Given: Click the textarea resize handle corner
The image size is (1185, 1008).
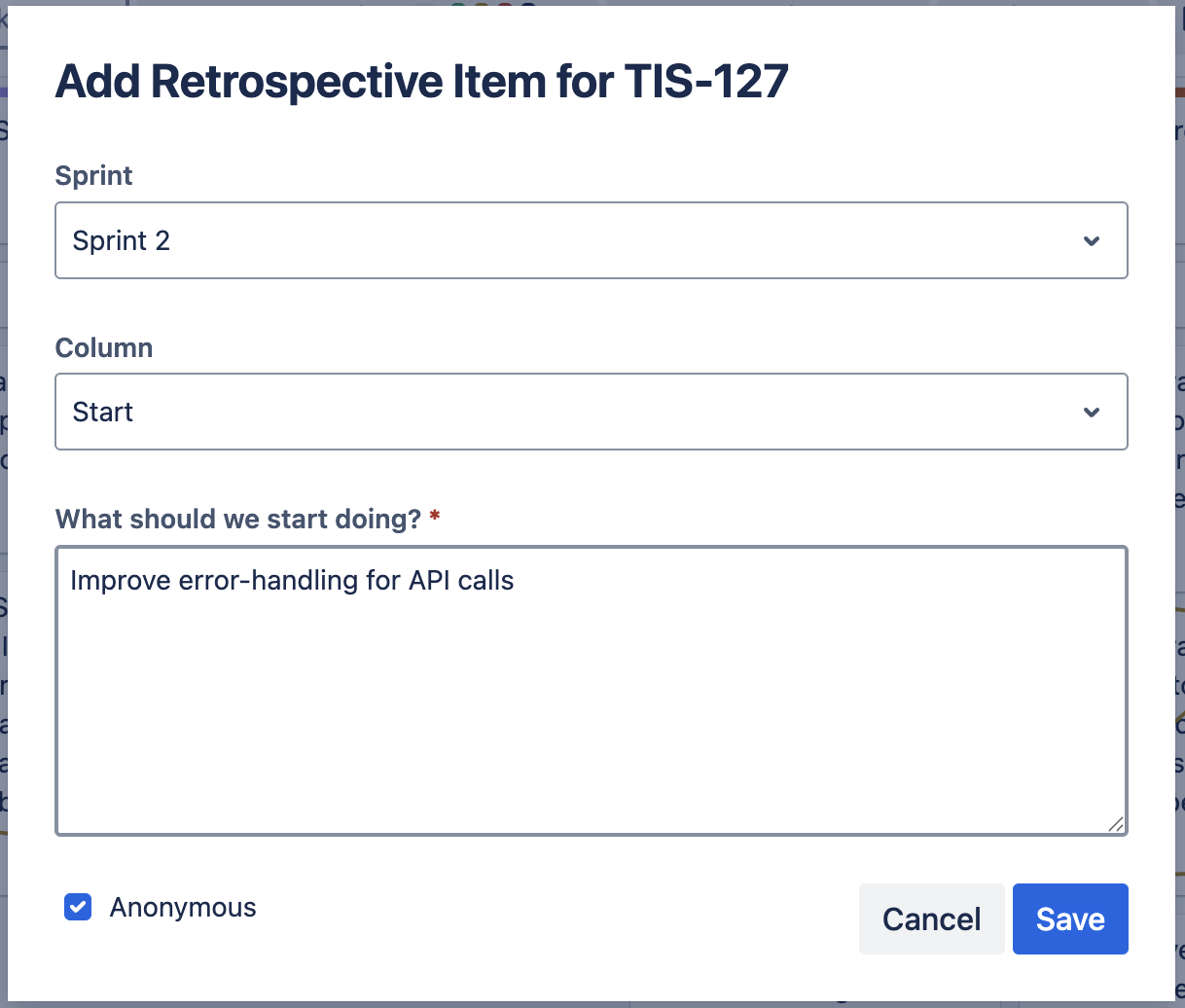Looking at the screenshot, I should (x=1116, y=824).
